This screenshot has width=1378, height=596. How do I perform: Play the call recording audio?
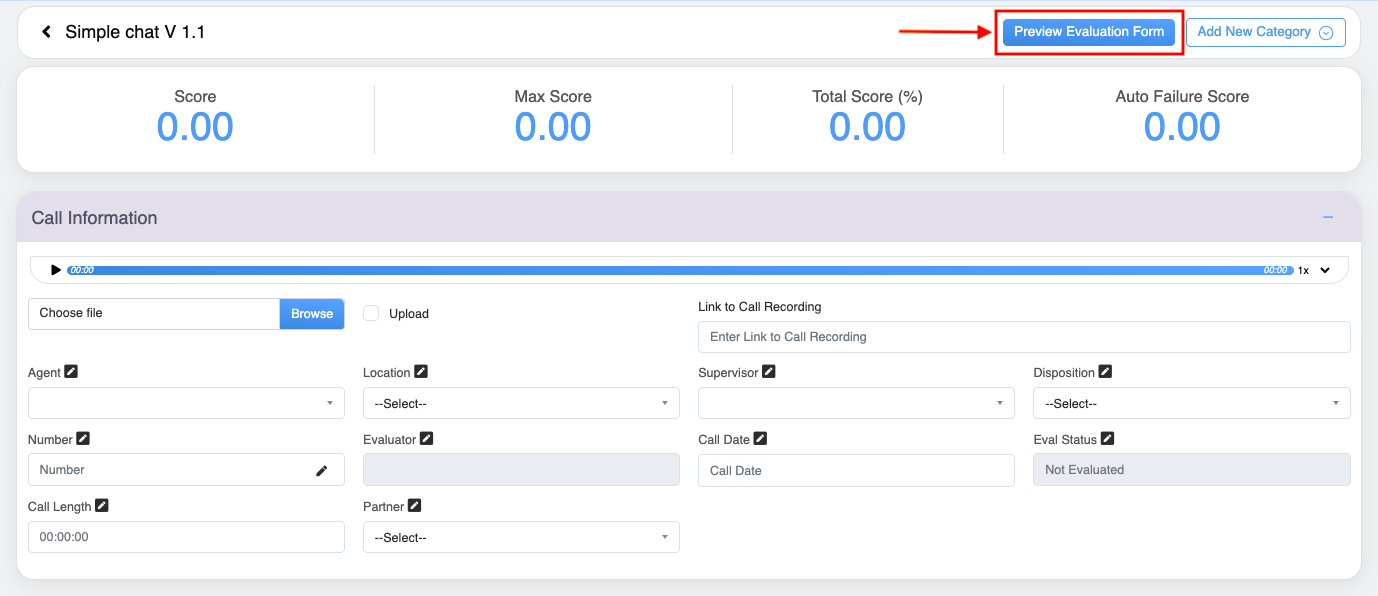click(56, 270)
